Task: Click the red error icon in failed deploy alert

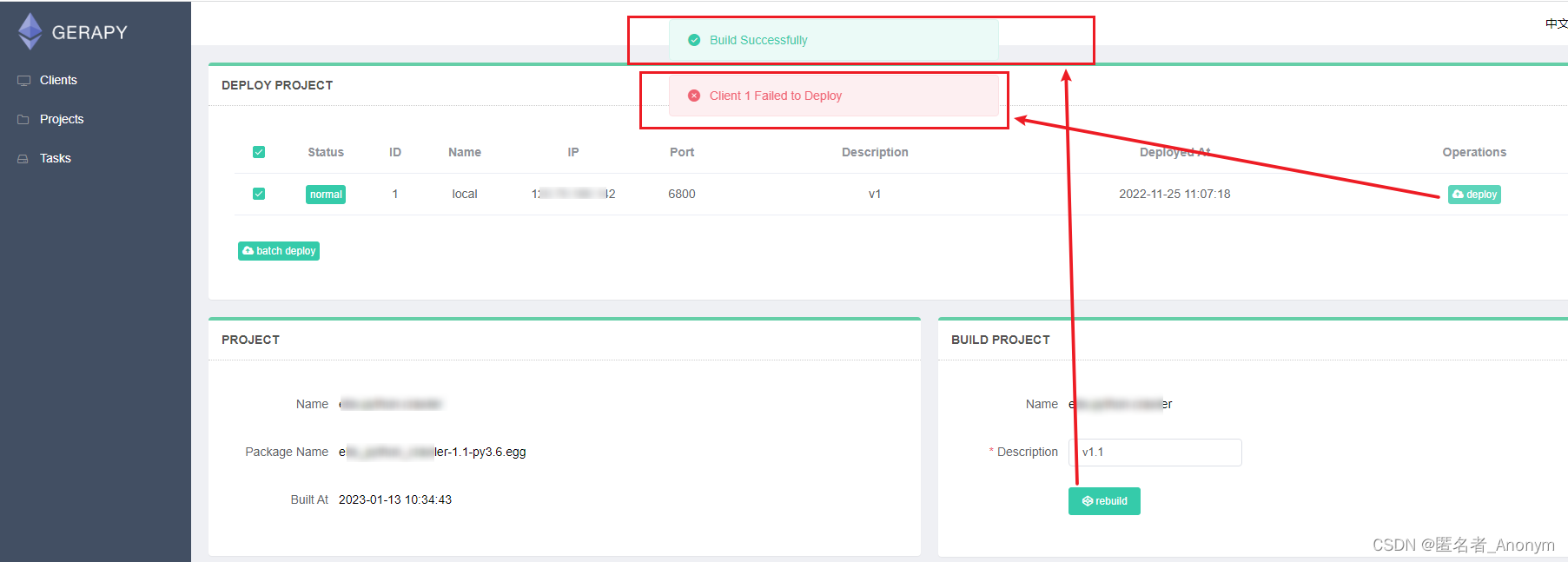Action: (x=694, y=96)
